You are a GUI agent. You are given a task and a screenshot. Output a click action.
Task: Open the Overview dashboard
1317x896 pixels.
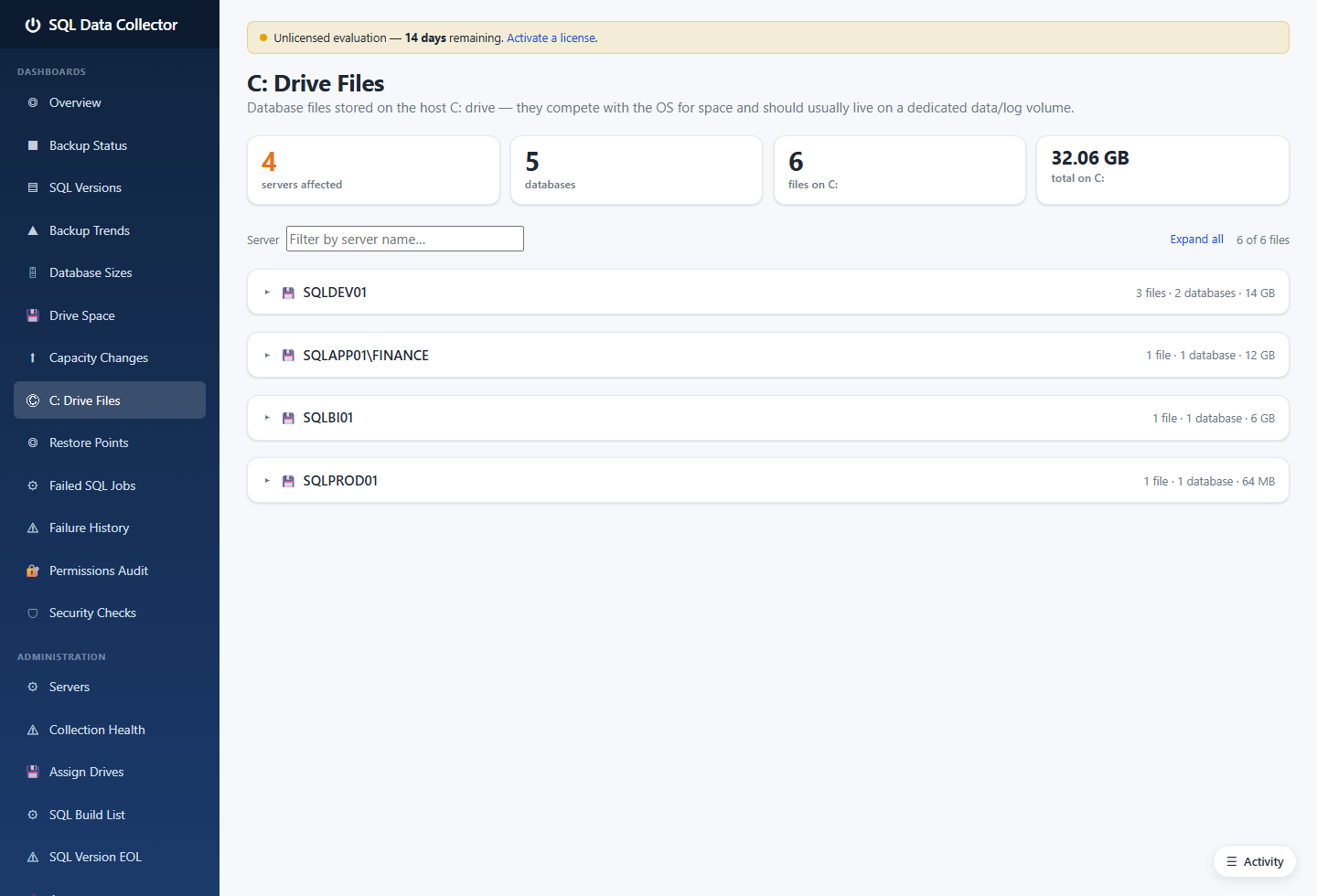[110, 102]
